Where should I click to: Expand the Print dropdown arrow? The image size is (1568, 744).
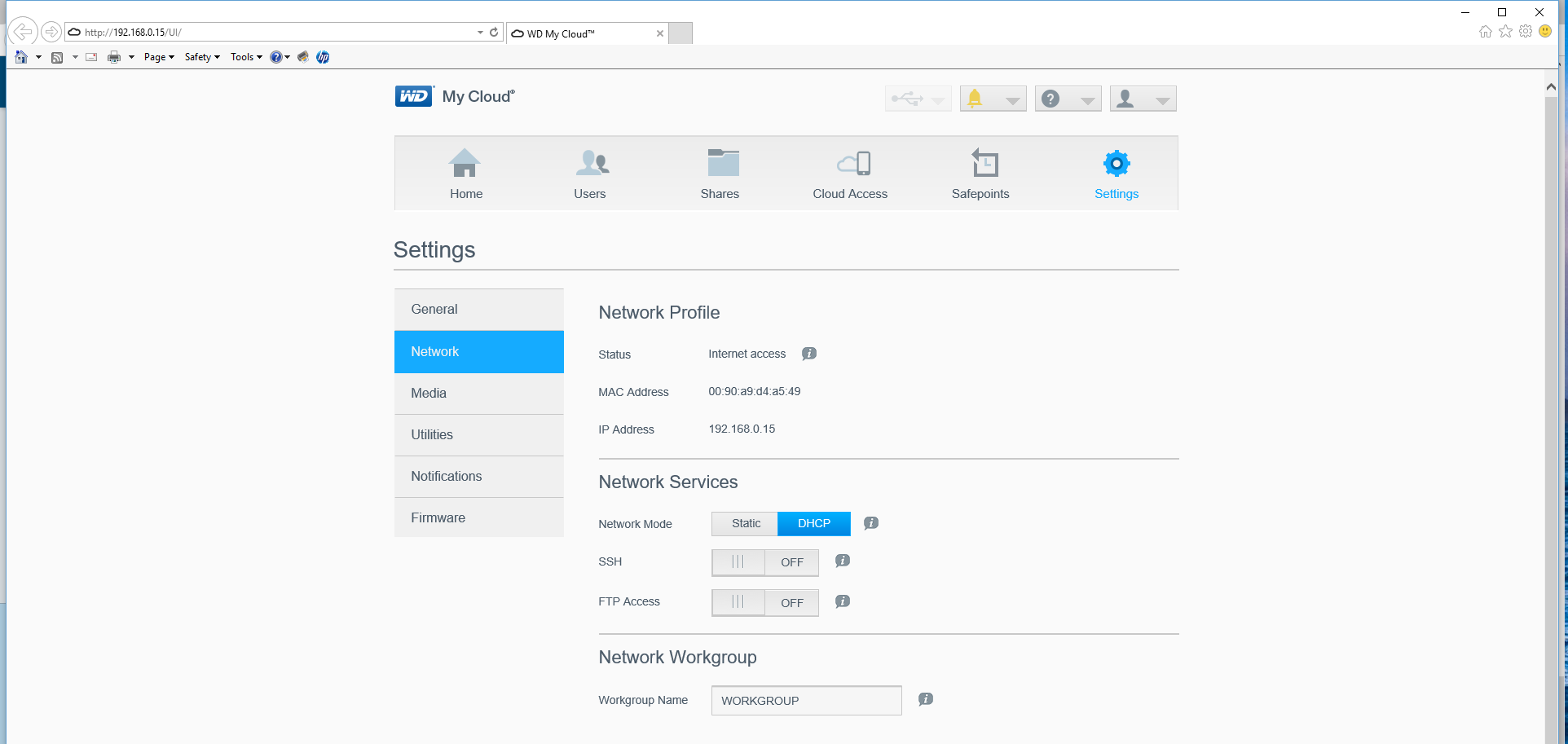[131, 57]
